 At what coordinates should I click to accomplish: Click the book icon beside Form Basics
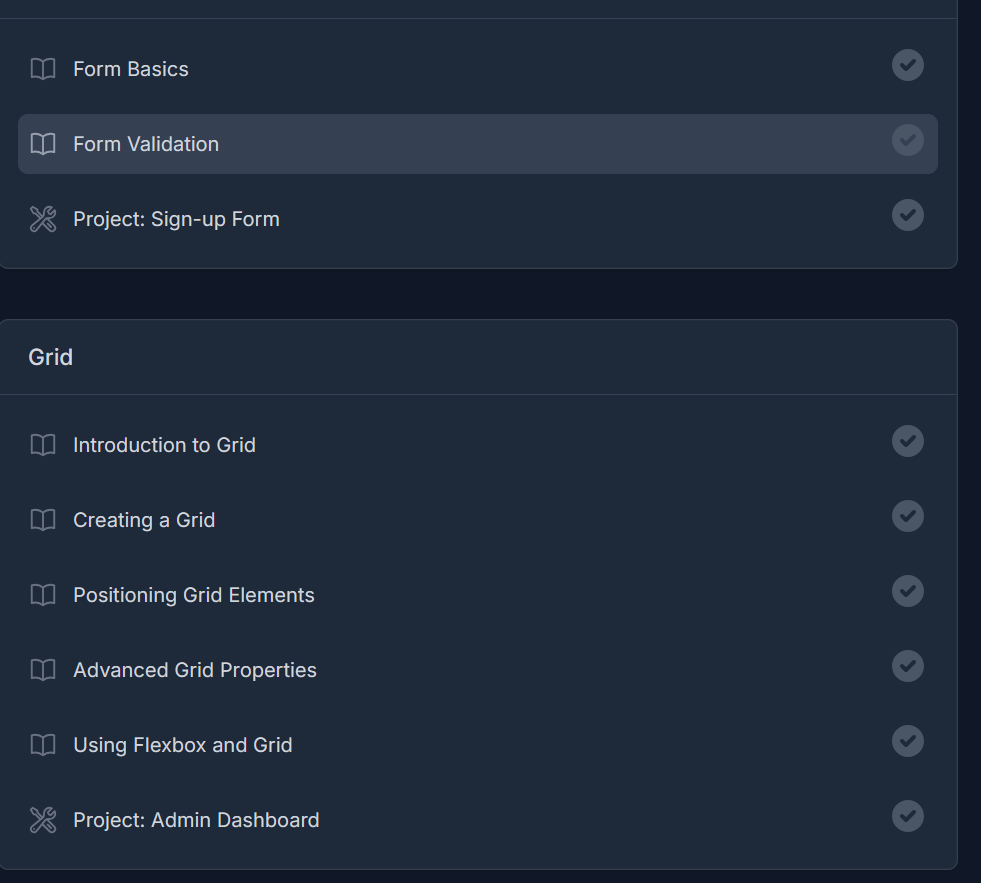43,69
